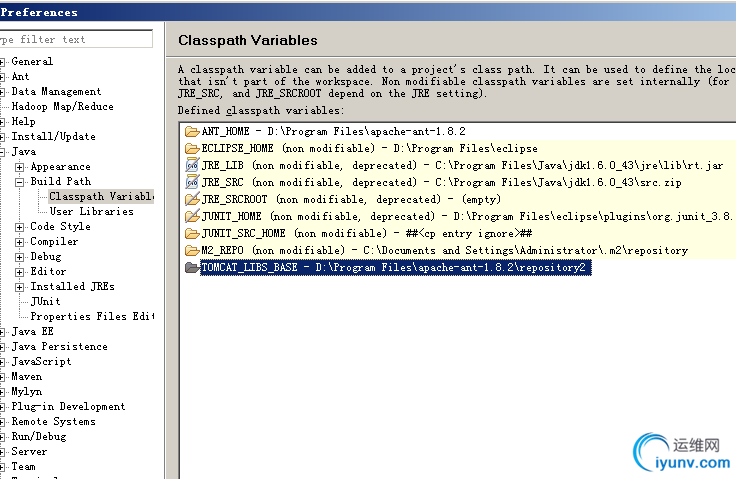Expand the Data Management node
Viewport: 736px width, 479px height.
pos(2,92)
